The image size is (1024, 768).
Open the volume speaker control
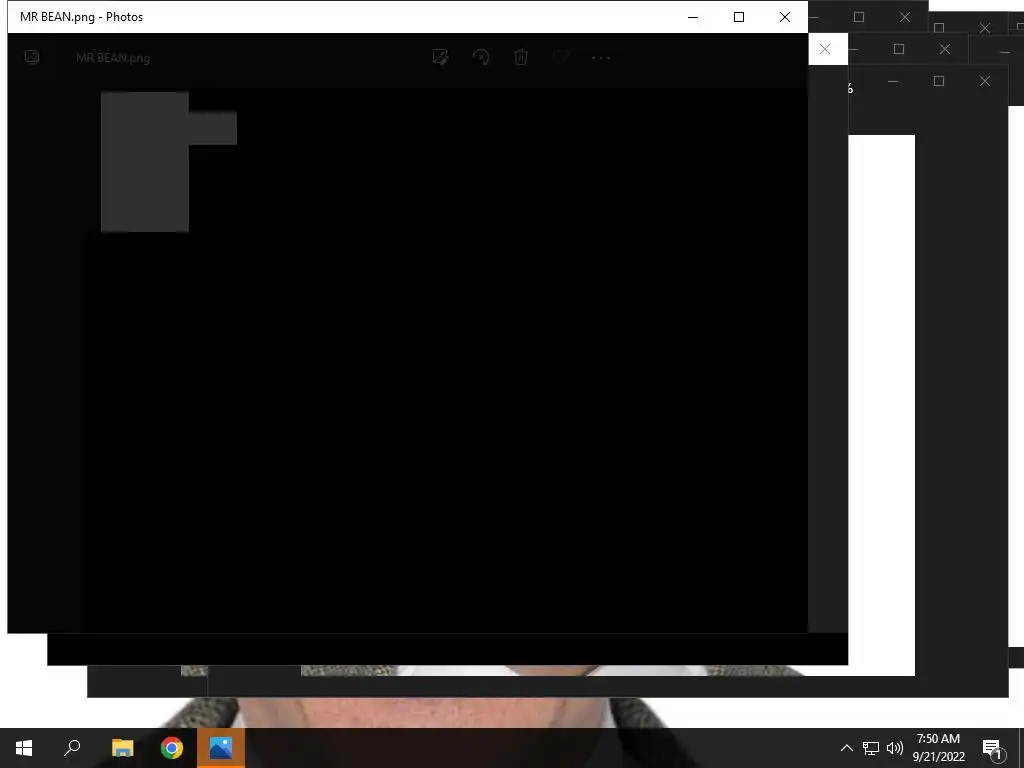pos(895,748)
